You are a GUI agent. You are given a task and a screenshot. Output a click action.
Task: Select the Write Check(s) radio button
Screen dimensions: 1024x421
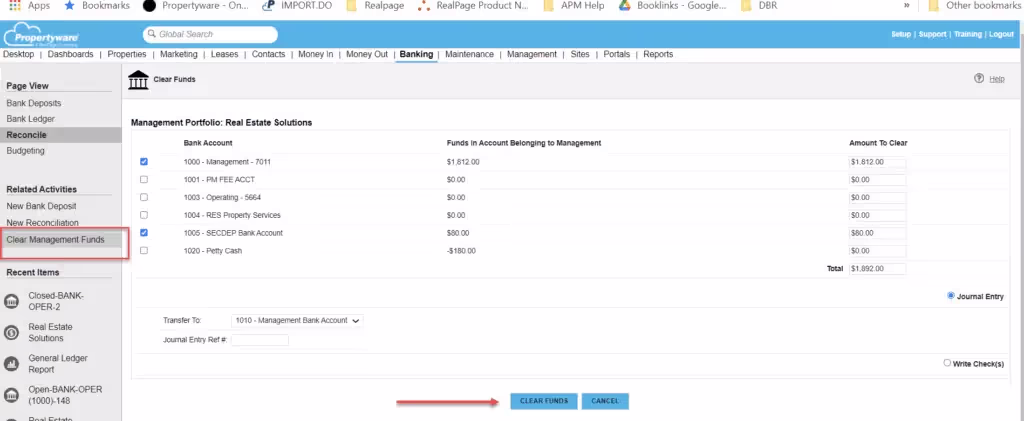point(947,363)
